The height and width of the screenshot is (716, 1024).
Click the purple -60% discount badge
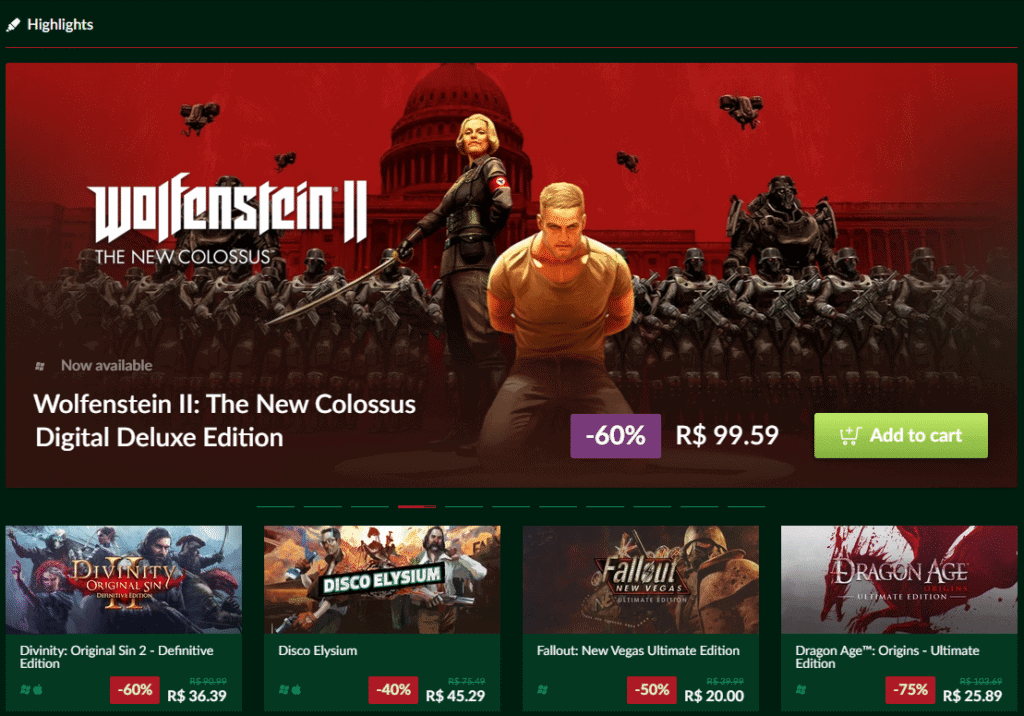click(615, 436)
